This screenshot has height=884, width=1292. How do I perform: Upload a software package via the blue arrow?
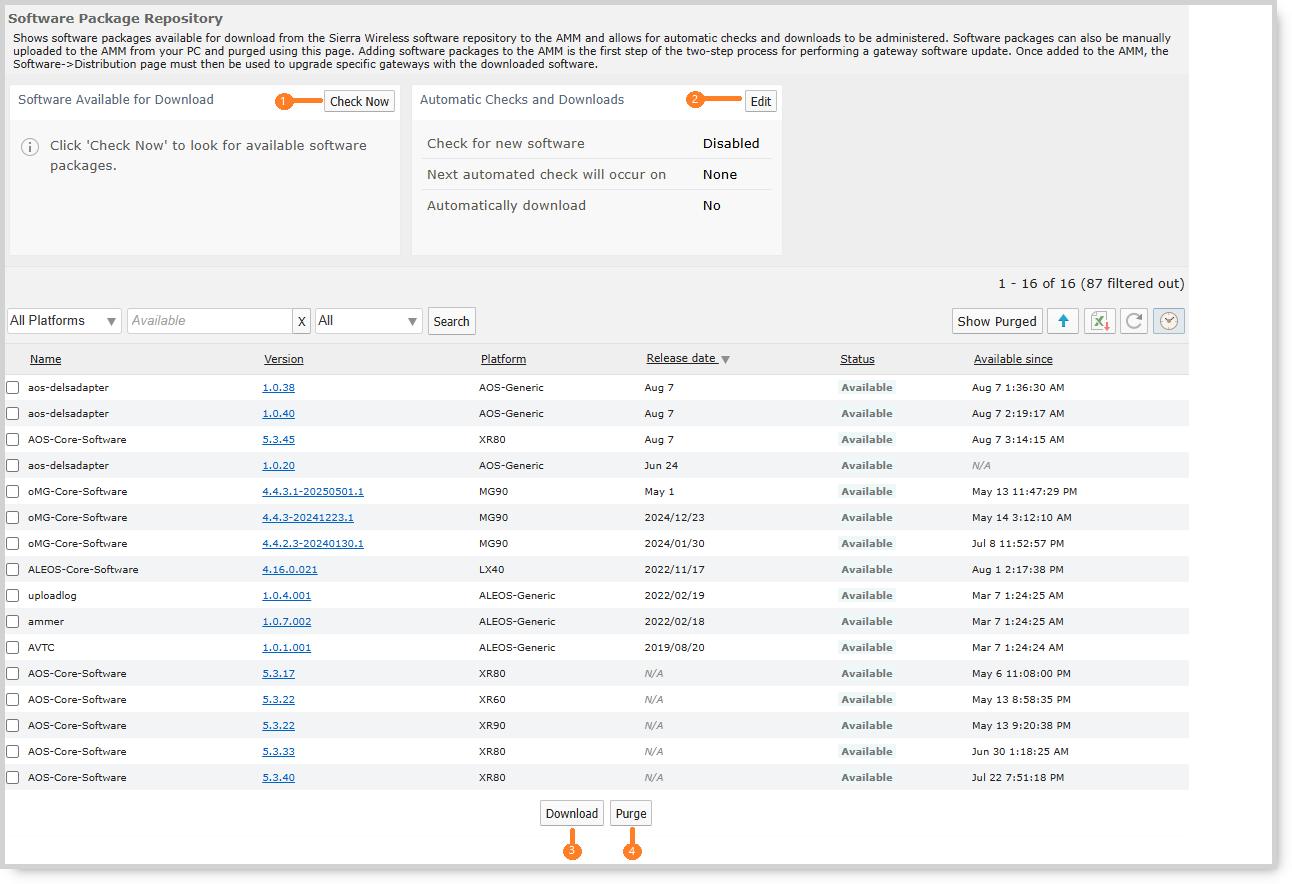1063,321
